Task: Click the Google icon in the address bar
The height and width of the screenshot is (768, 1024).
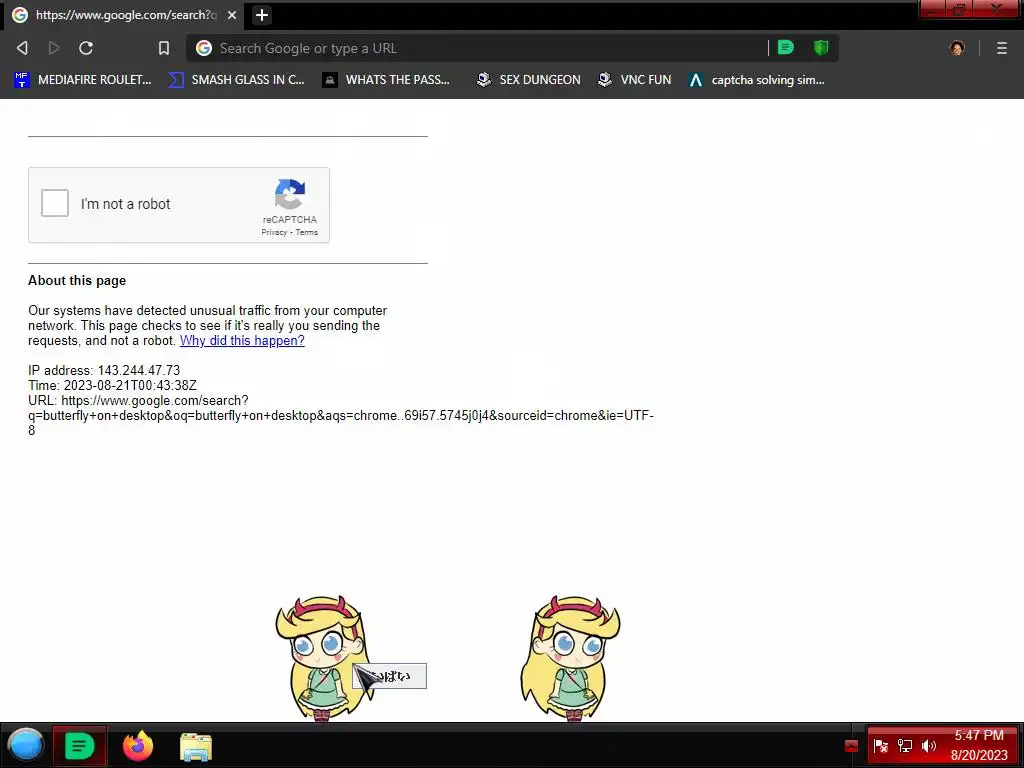Action: [204, 48]
